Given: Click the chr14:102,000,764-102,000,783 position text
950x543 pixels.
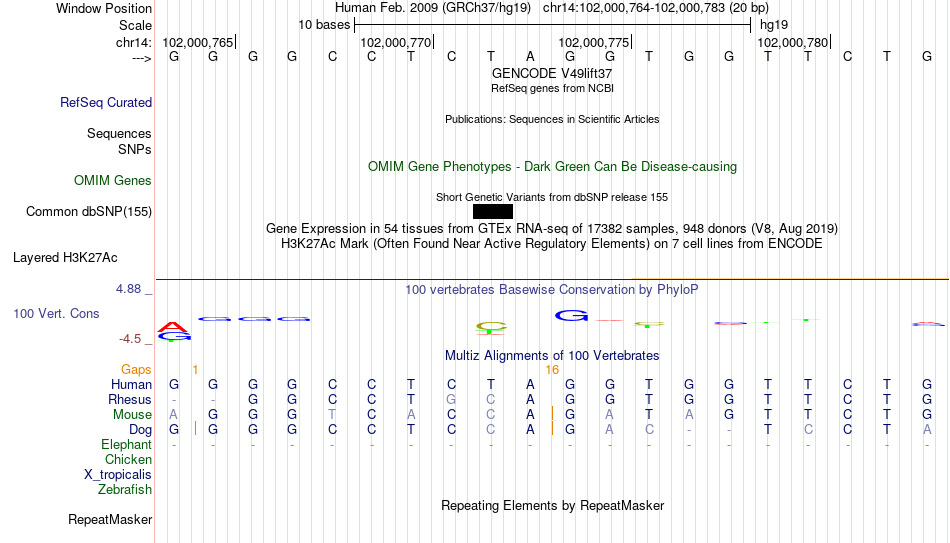Looking at the screenshot, I should coord(656,8).
